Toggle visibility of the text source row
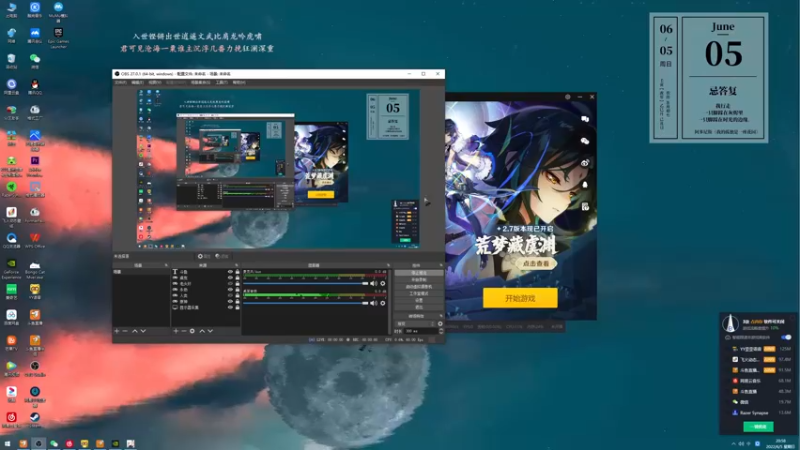 click(230, 272)
